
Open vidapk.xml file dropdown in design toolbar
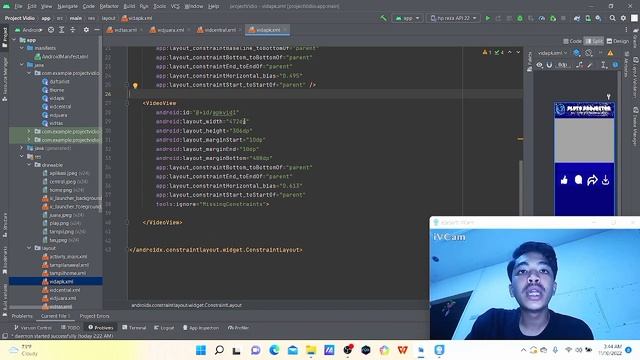point(552,53)
